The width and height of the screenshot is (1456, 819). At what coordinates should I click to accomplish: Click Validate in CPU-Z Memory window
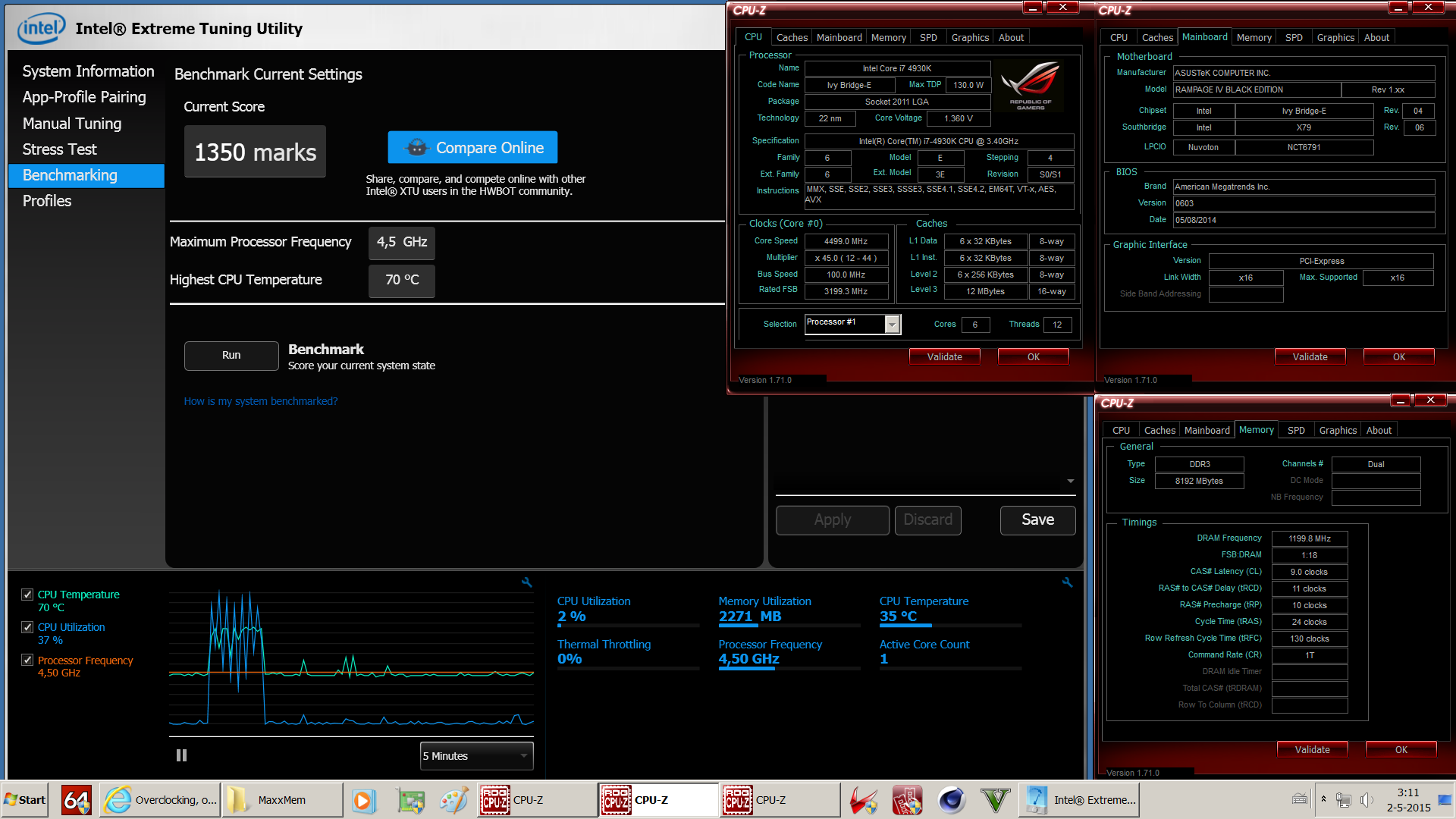tap(1312, 749)
